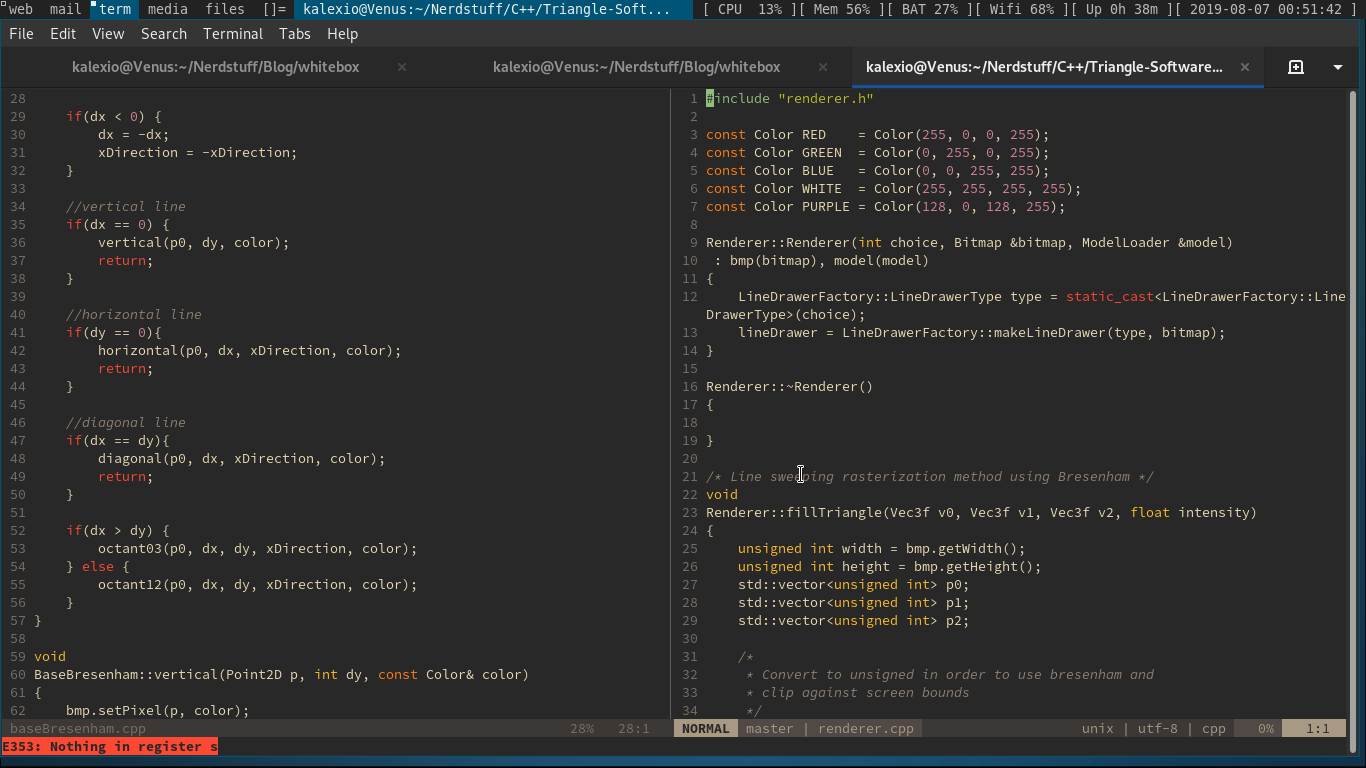Switch to the first Blog/whitebox tab
The image size is (1366, 768).
pos(215,67)
